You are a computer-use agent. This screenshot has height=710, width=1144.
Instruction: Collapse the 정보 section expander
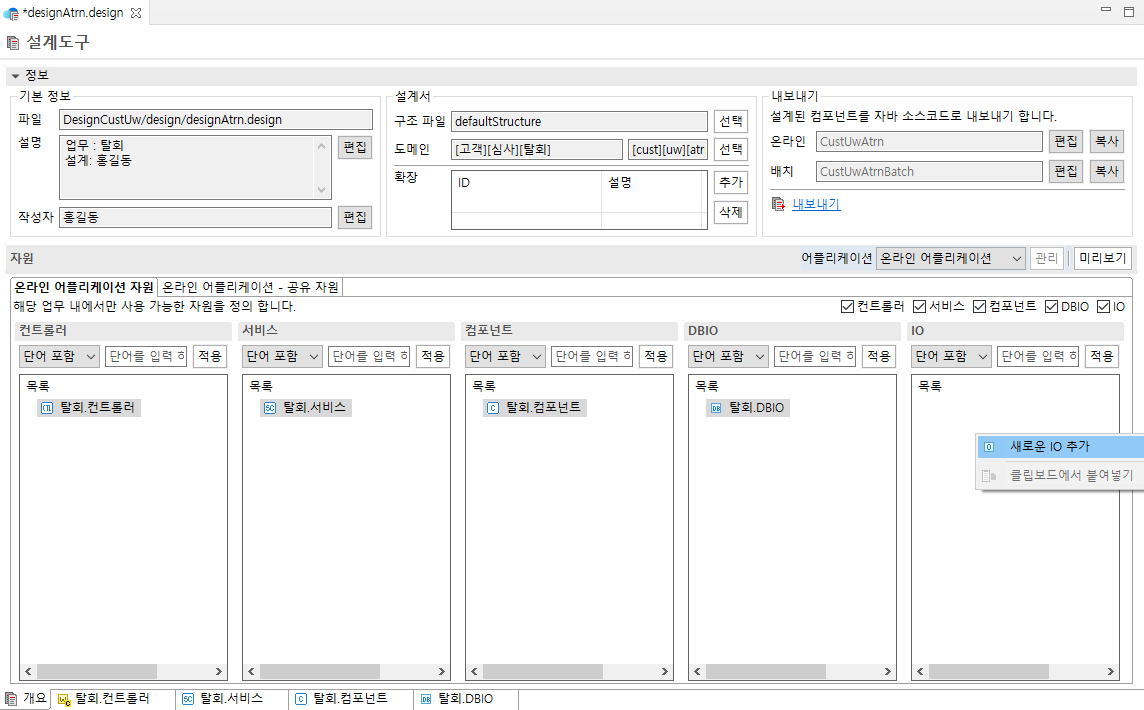coord(15,75)
